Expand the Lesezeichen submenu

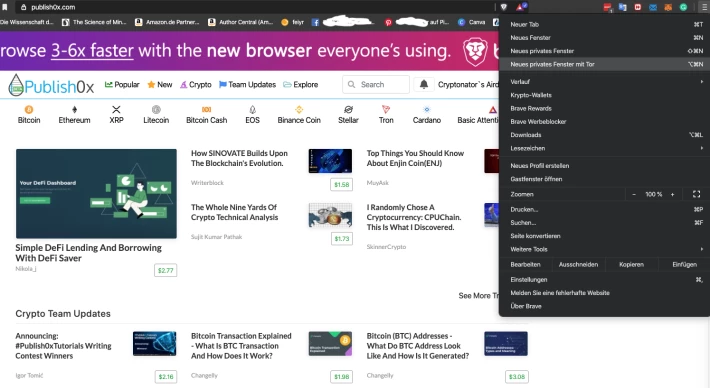(604, 148)
